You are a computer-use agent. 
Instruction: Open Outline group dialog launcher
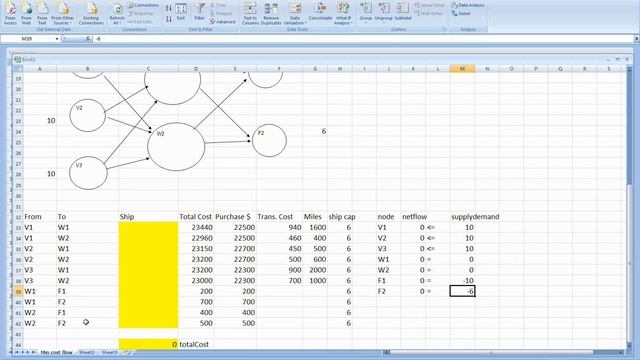(444, 29)
